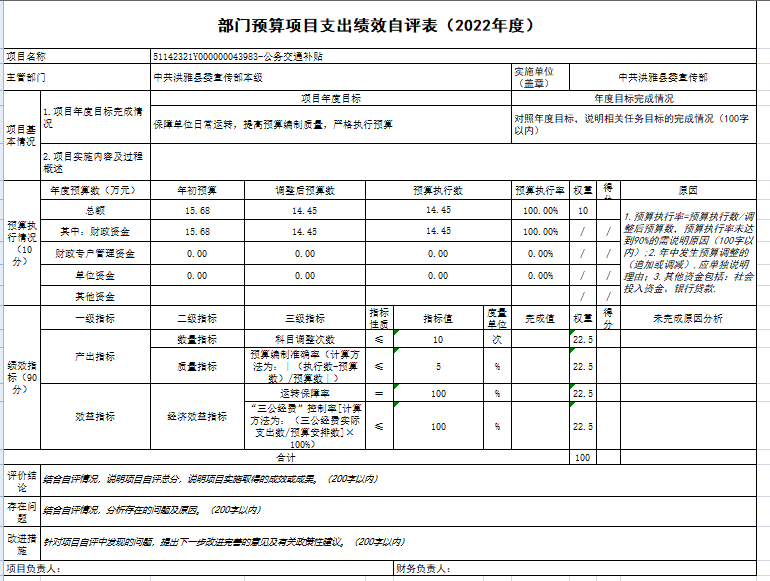This screenshot has width=770, height=581.
Task: Select the 原因 header cell
Action: click(x=688, y=190)
